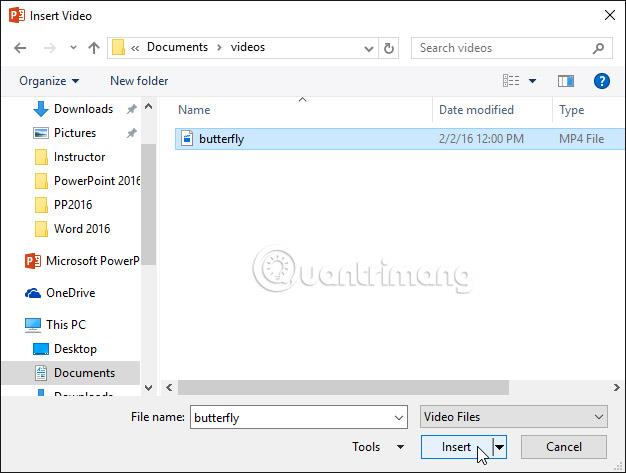Click the butterfly MP4 file icon

(187, 139)
